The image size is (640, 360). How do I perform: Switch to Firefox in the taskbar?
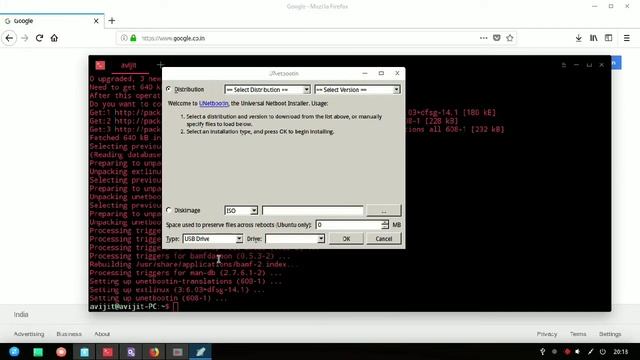pyautogui.click(x=154, y=352)
